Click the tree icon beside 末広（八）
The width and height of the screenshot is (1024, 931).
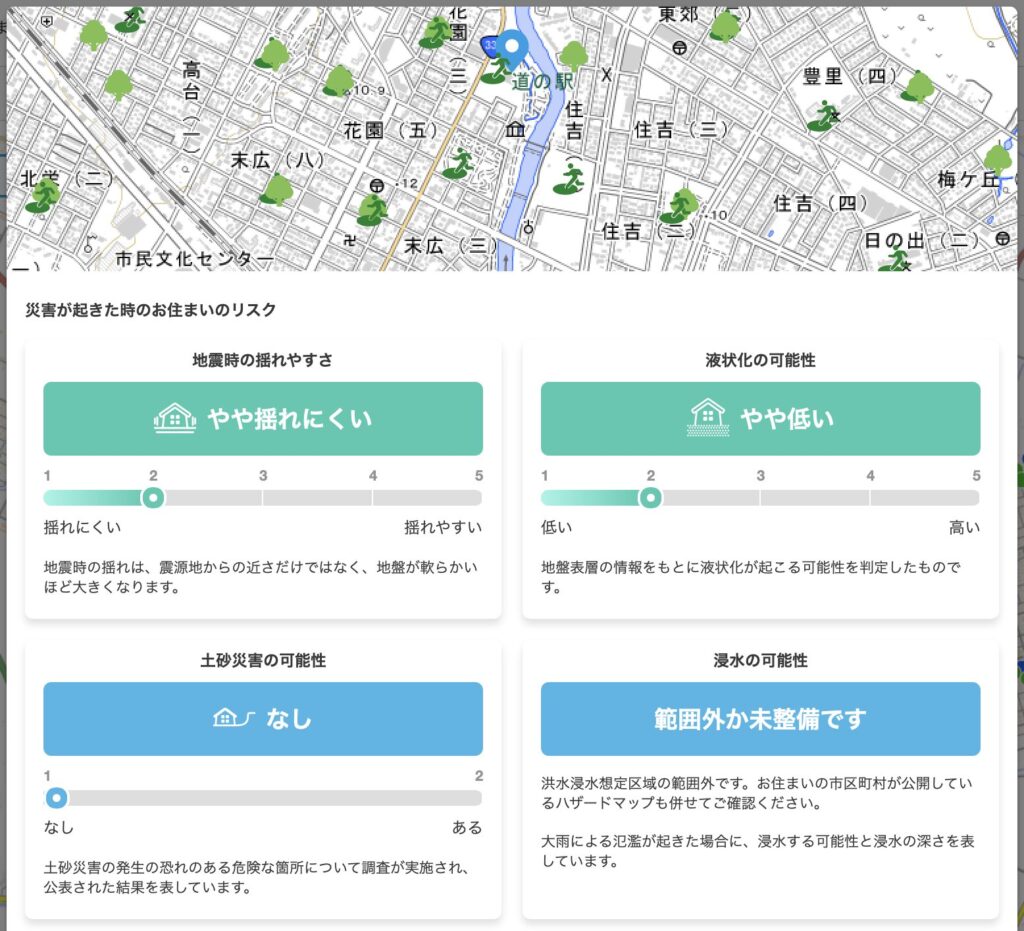click(x=277, y=188)
